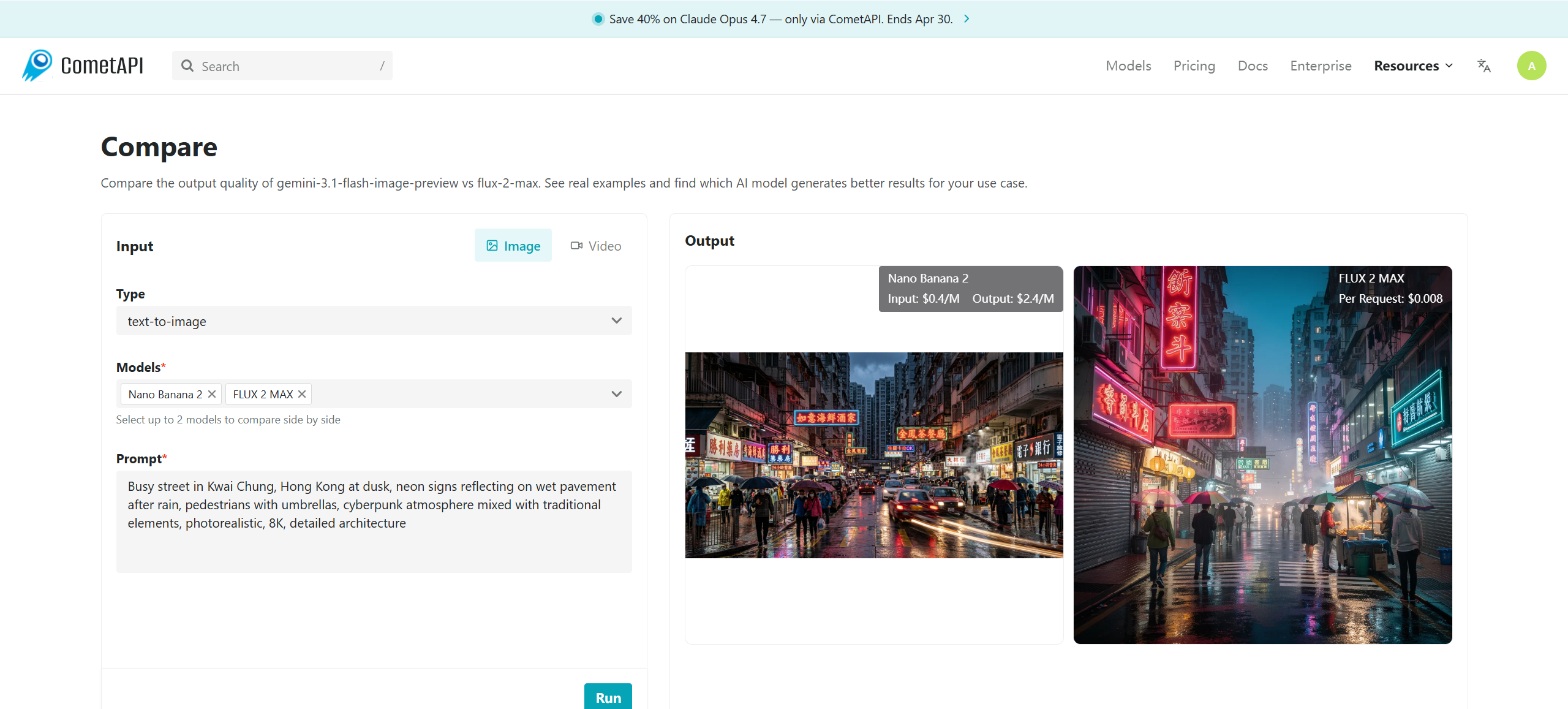Open the language translation icon

pos(1483,66)
